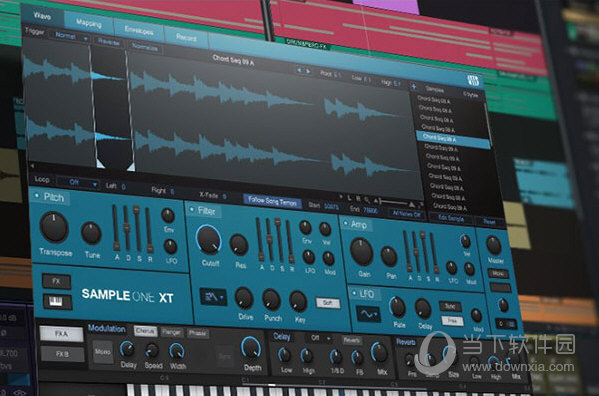
Task: Toggle the Filter section power button
Action: pos(192,209)
